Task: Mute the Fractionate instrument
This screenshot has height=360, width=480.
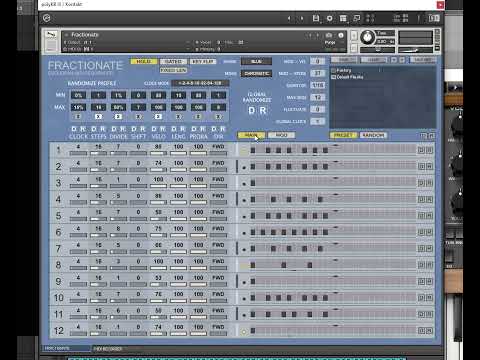Action: tap(354, 48)
